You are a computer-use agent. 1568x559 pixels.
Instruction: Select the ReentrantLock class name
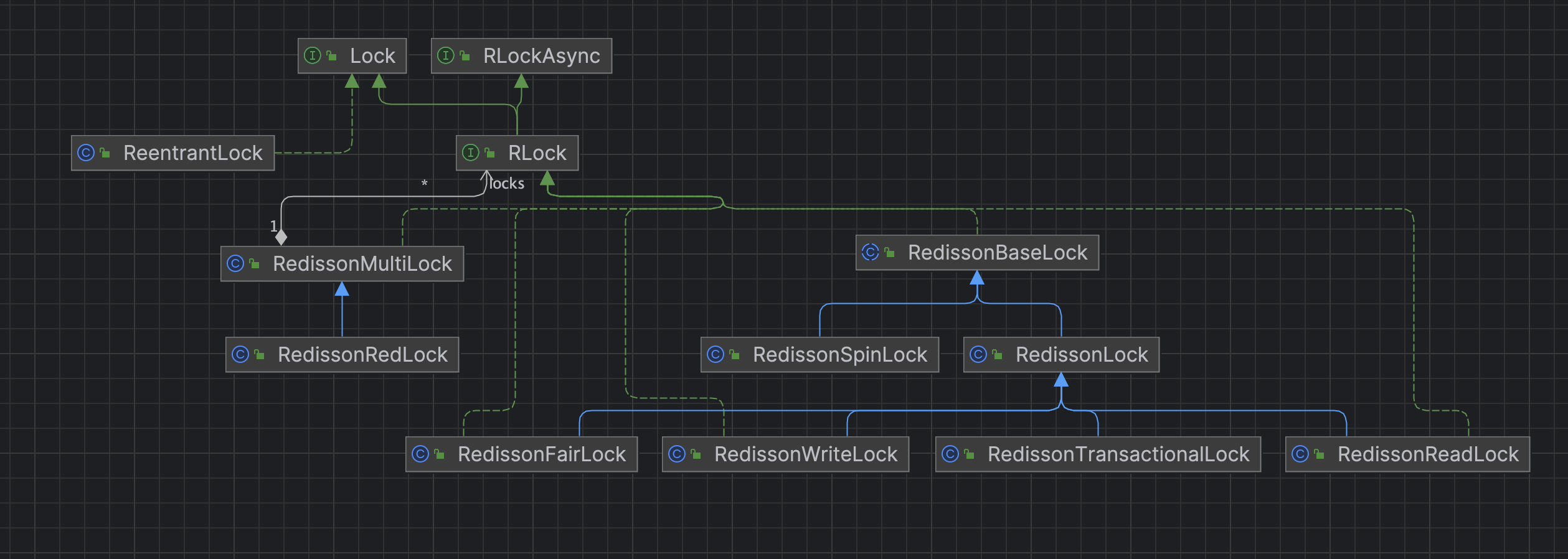tap(193, 153)
